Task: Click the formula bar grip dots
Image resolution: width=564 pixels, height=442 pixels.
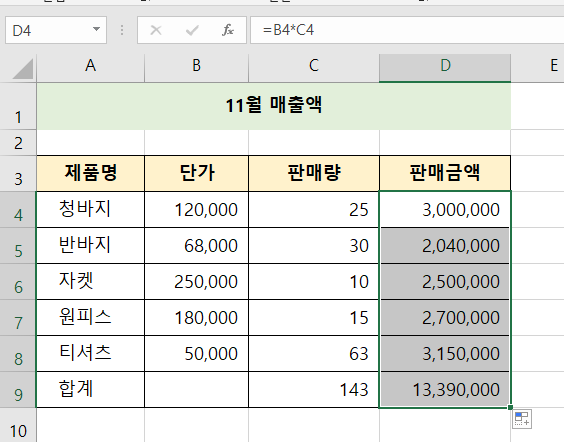Action: 122,30
